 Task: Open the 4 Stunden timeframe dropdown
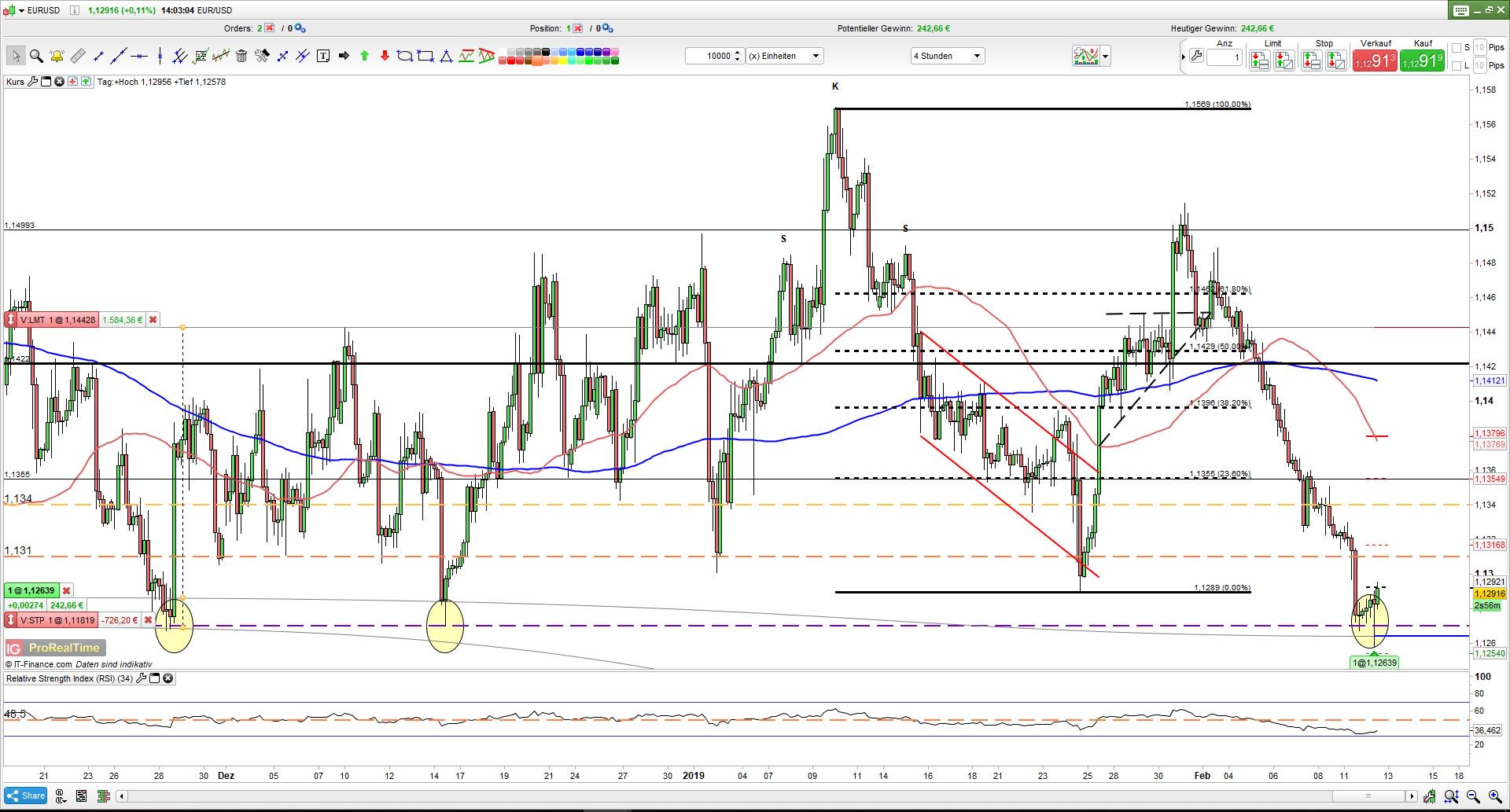975,56
